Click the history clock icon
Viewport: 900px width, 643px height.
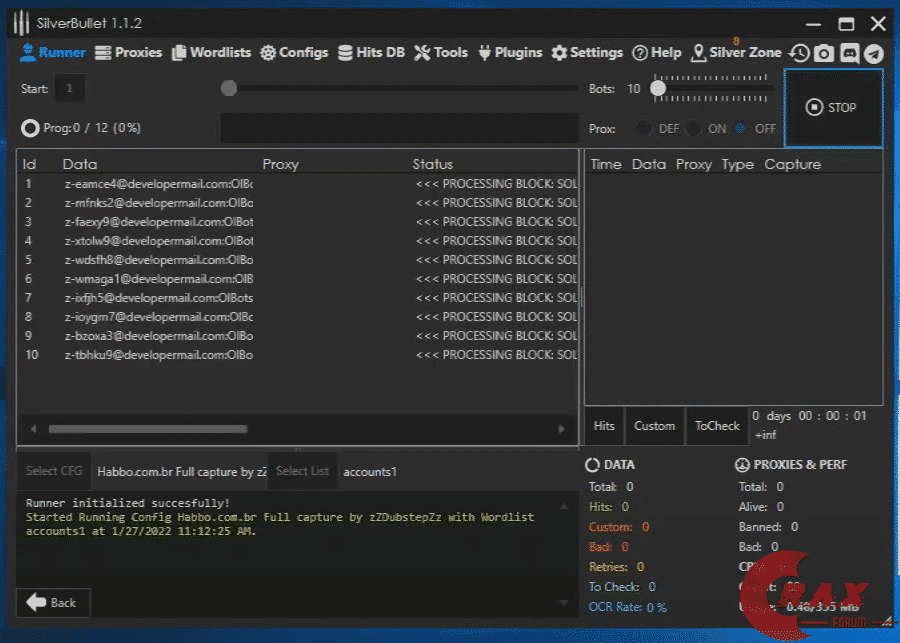[799, 53]
